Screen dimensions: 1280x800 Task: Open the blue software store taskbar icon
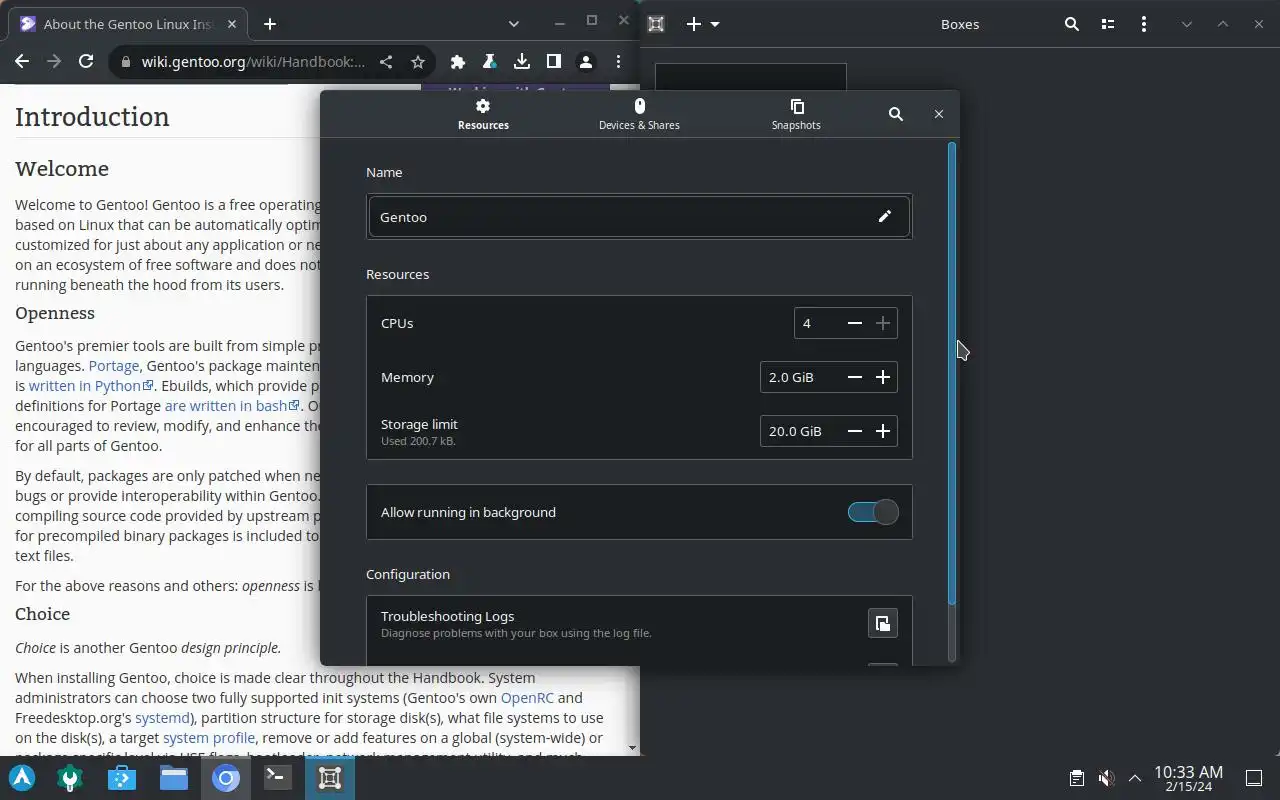pyautogui.click(x=122, y=778)
